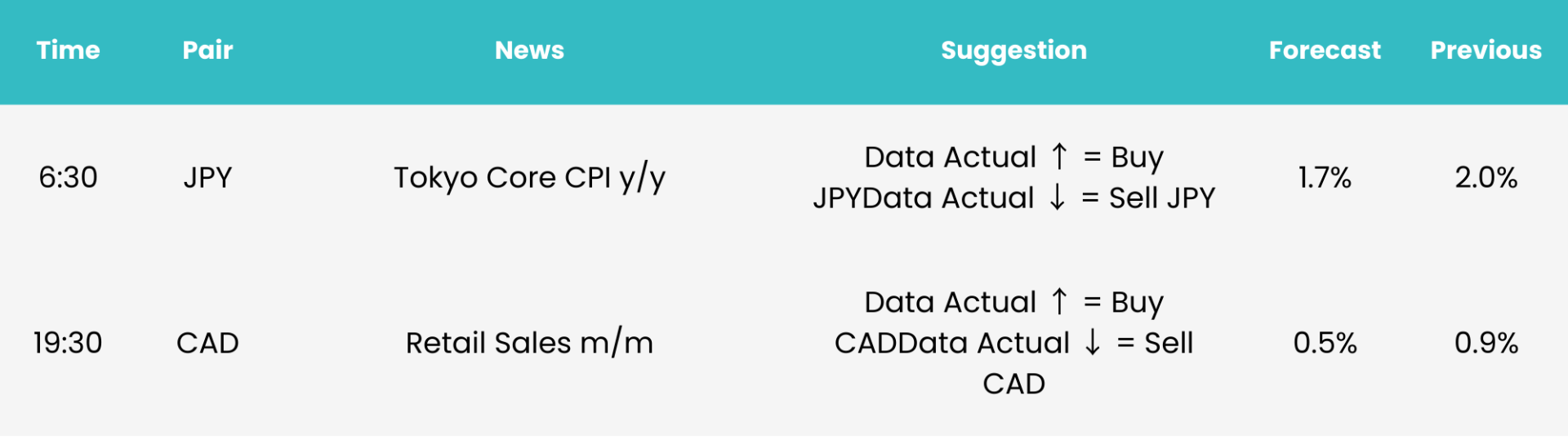Open the Retail Sales m/m news
The image size is (1568, 440).
[x=529, y=343]
